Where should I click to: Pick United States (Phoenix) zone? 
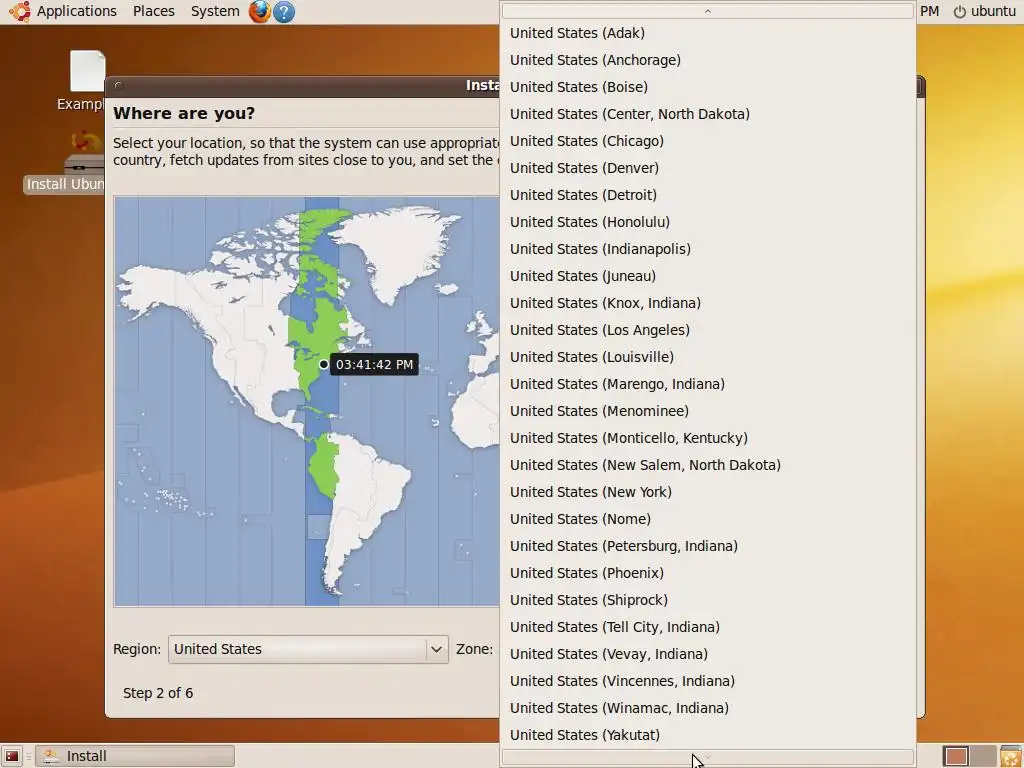coord(707,573)
